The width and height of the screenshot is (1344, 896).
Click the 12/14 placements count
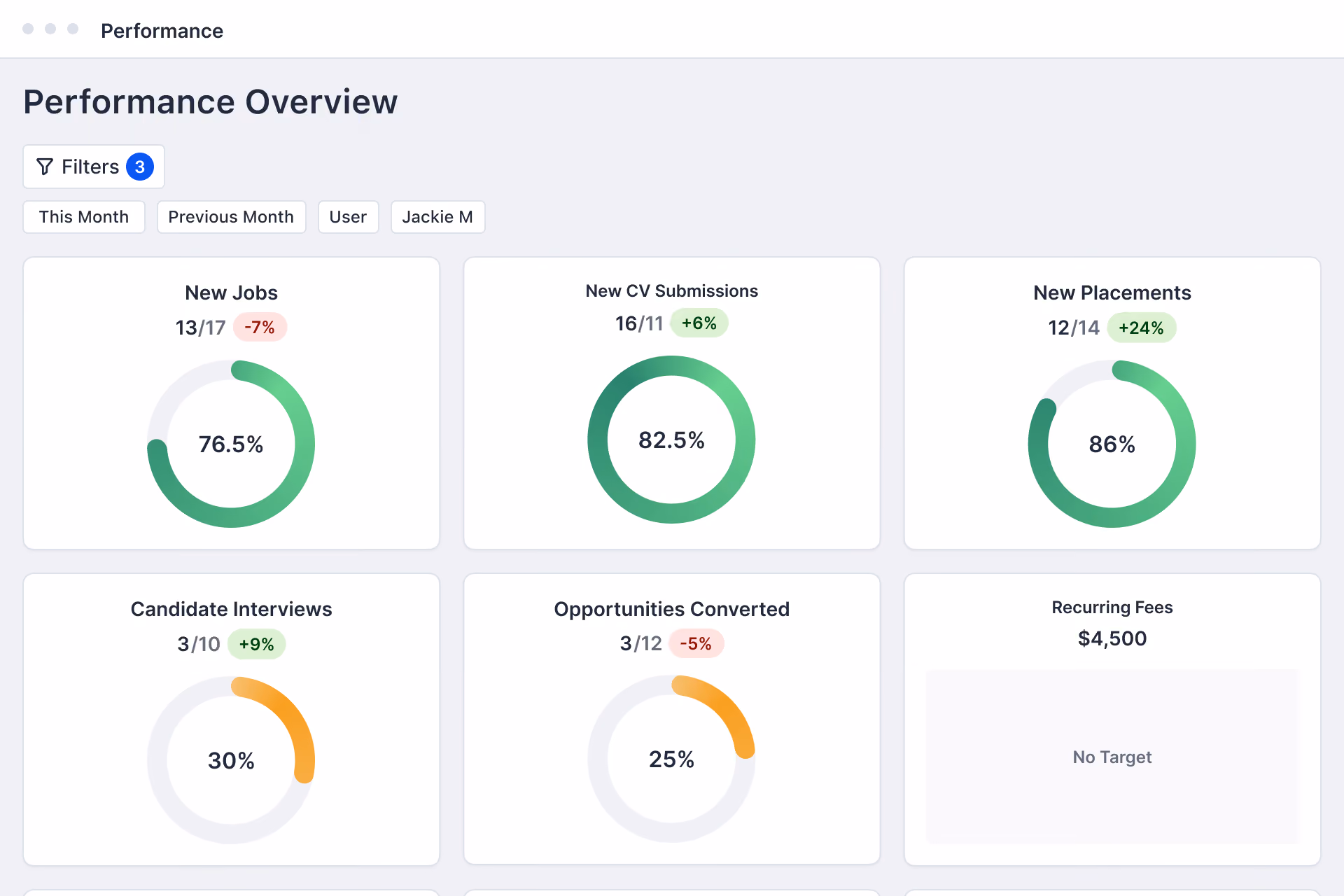click(1074, 328)
